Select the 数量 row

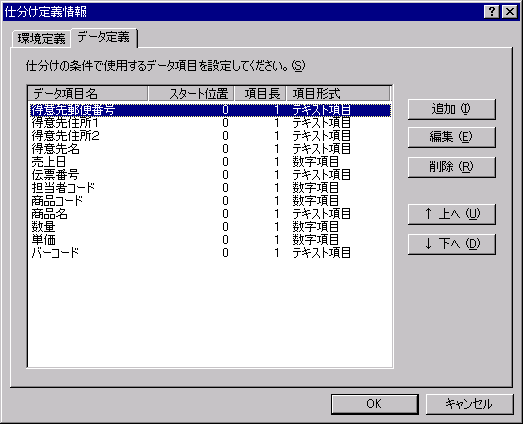coord(210,227)
